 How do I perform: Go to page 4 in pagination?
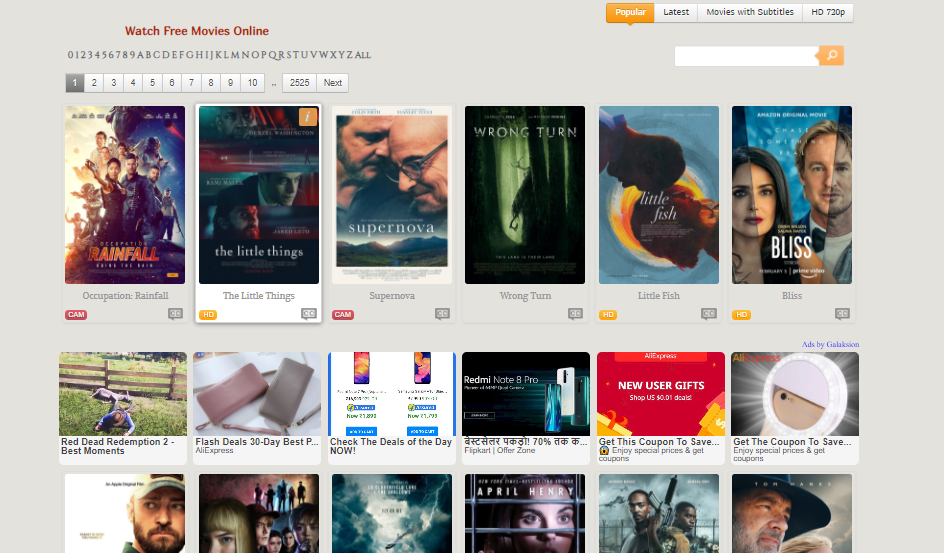[133, 83]
